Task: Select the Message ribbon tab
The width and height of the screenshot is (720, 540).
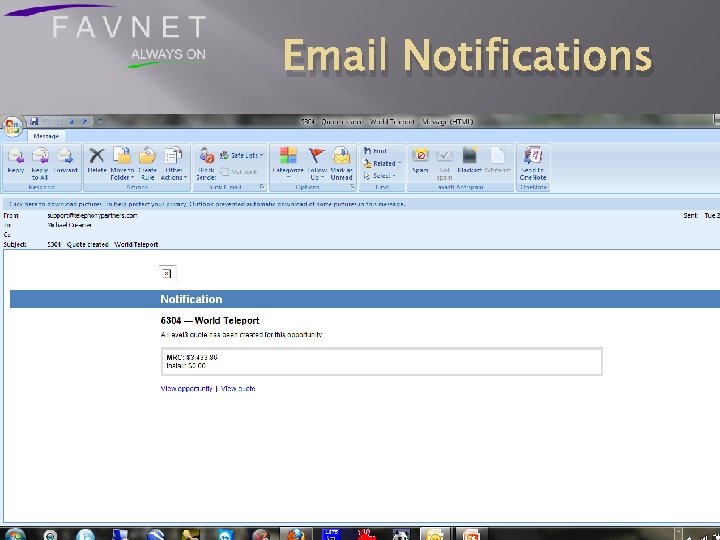Action: [x=46, y=136]
